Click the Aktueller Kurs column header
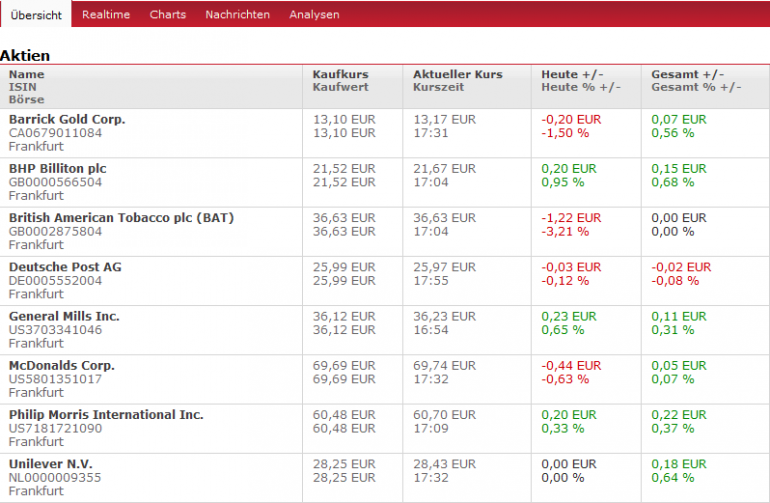Screen dimensions: 770x503 click(x=458, y=74)
